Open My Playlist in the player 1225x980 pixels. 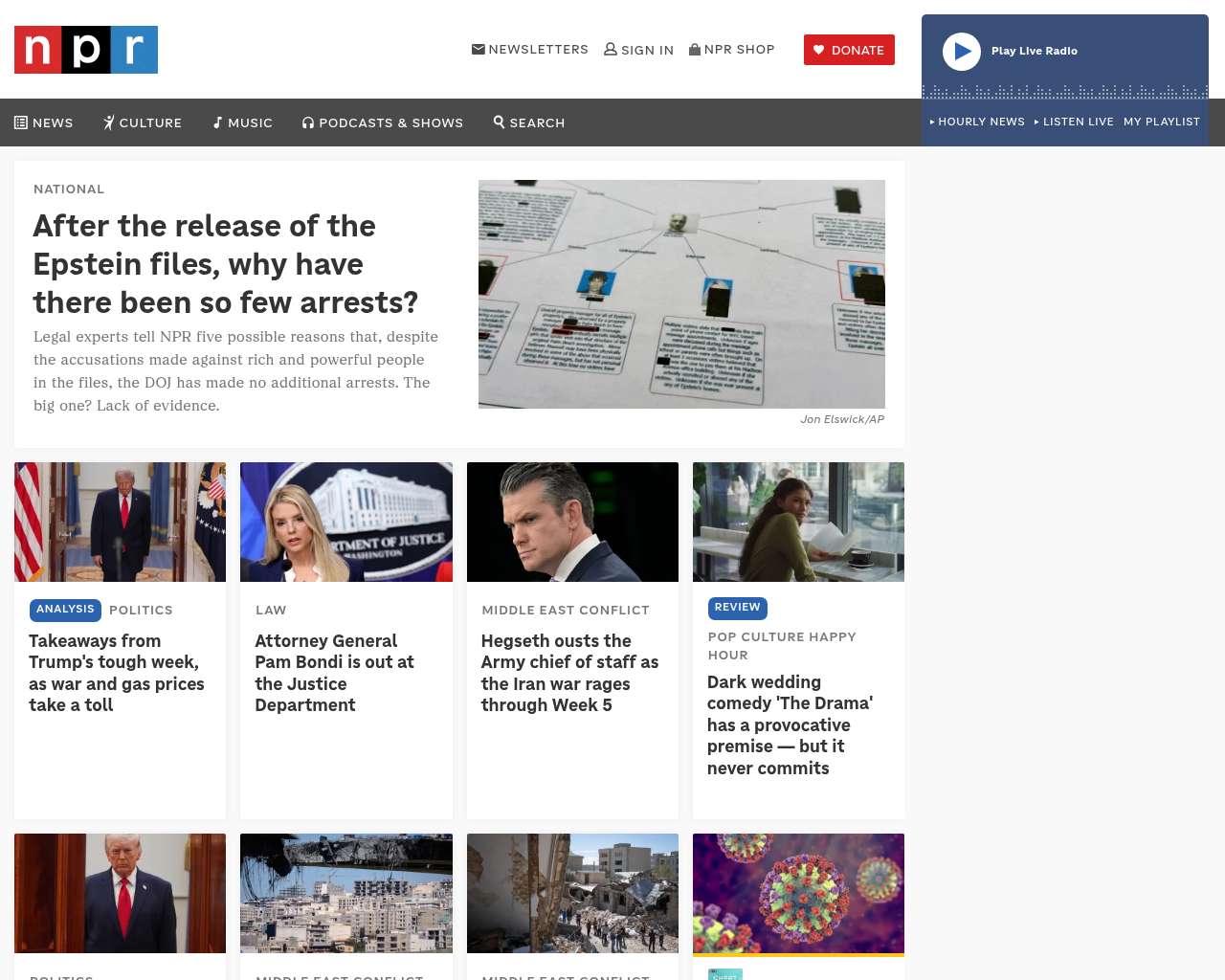[x=1162, y=122]
